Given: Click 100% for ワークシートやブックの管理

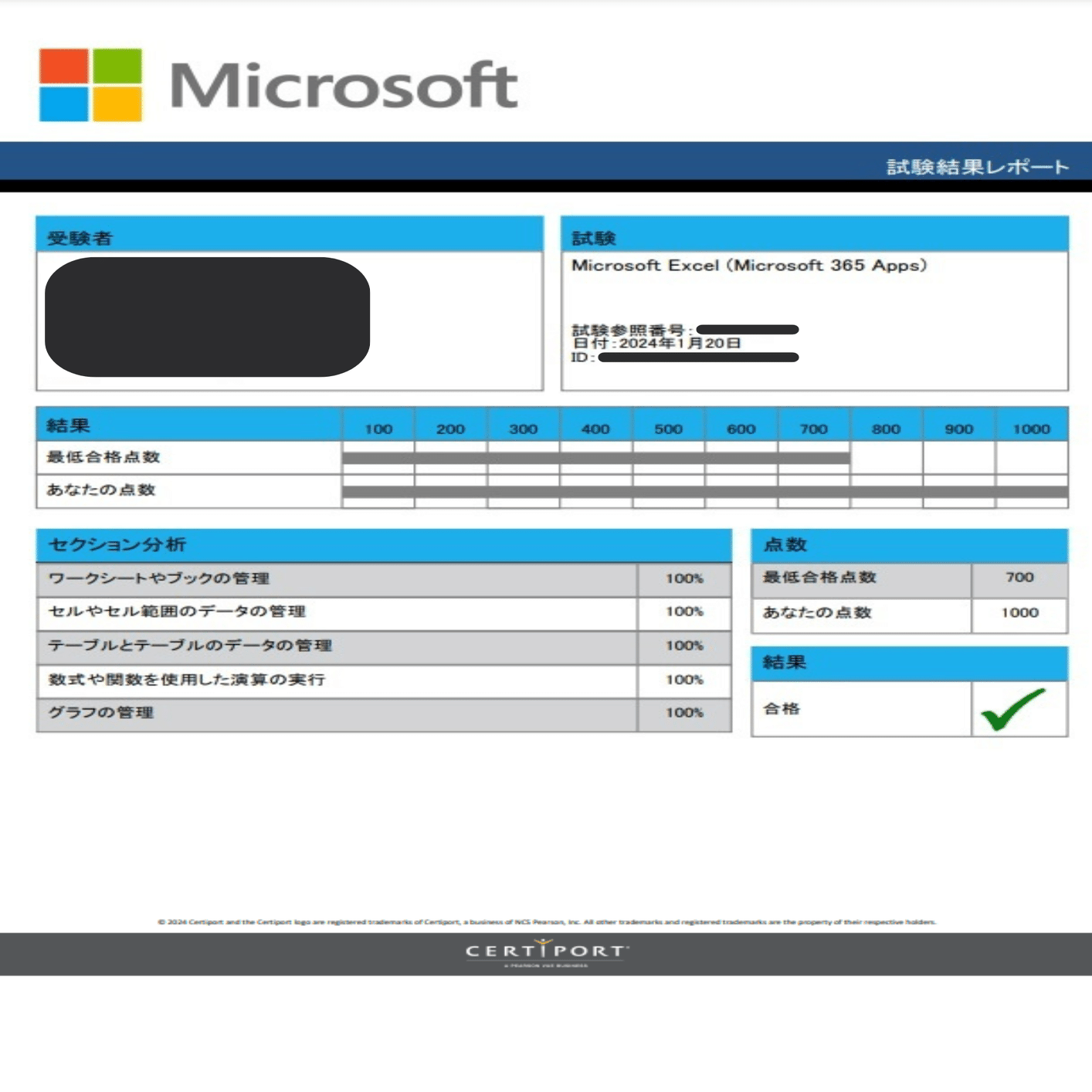Looking at the screenshot, I should (684, 578).
